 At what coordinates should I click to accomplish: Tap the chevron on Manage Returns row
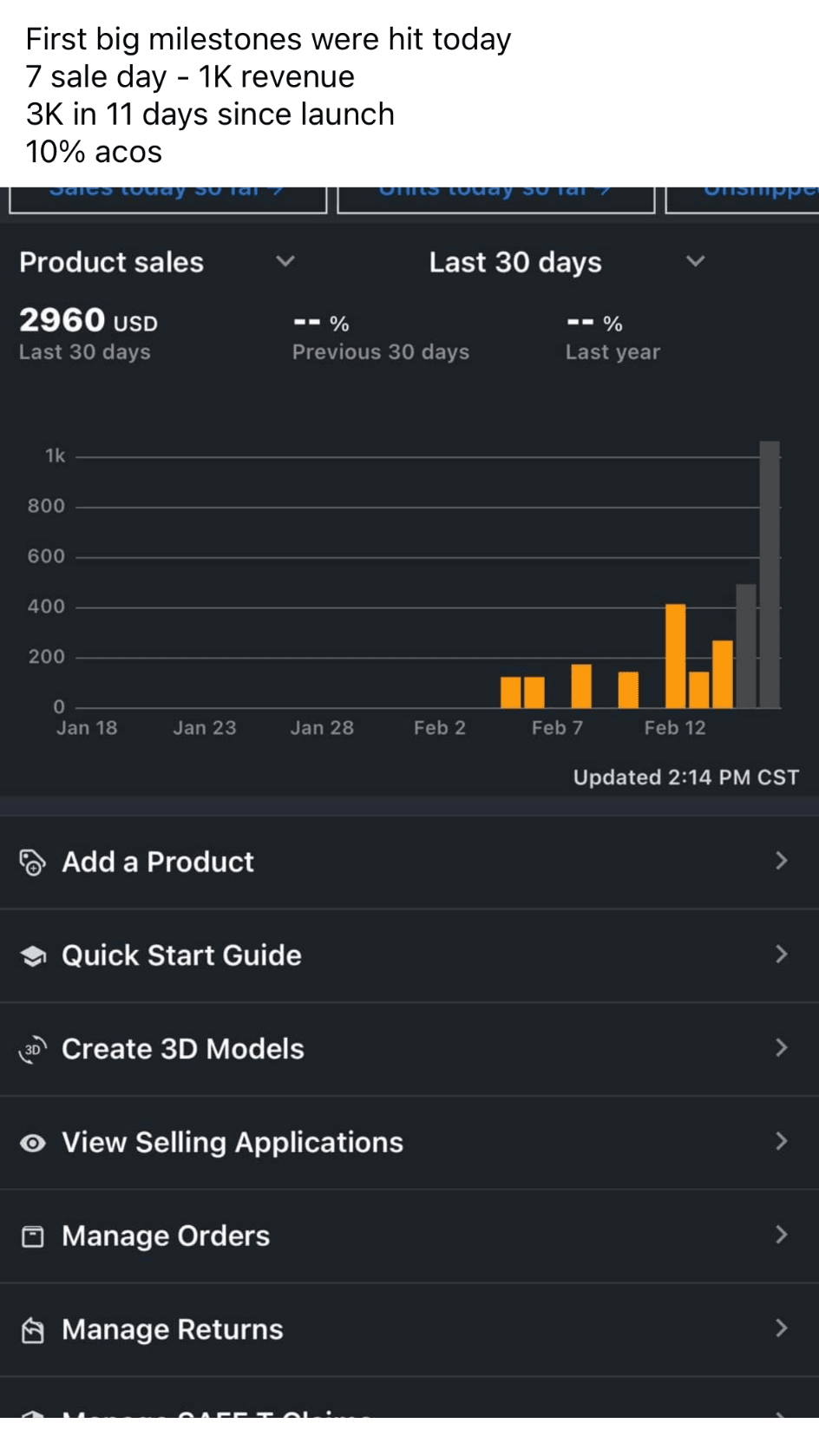(x=781, y=1328)
